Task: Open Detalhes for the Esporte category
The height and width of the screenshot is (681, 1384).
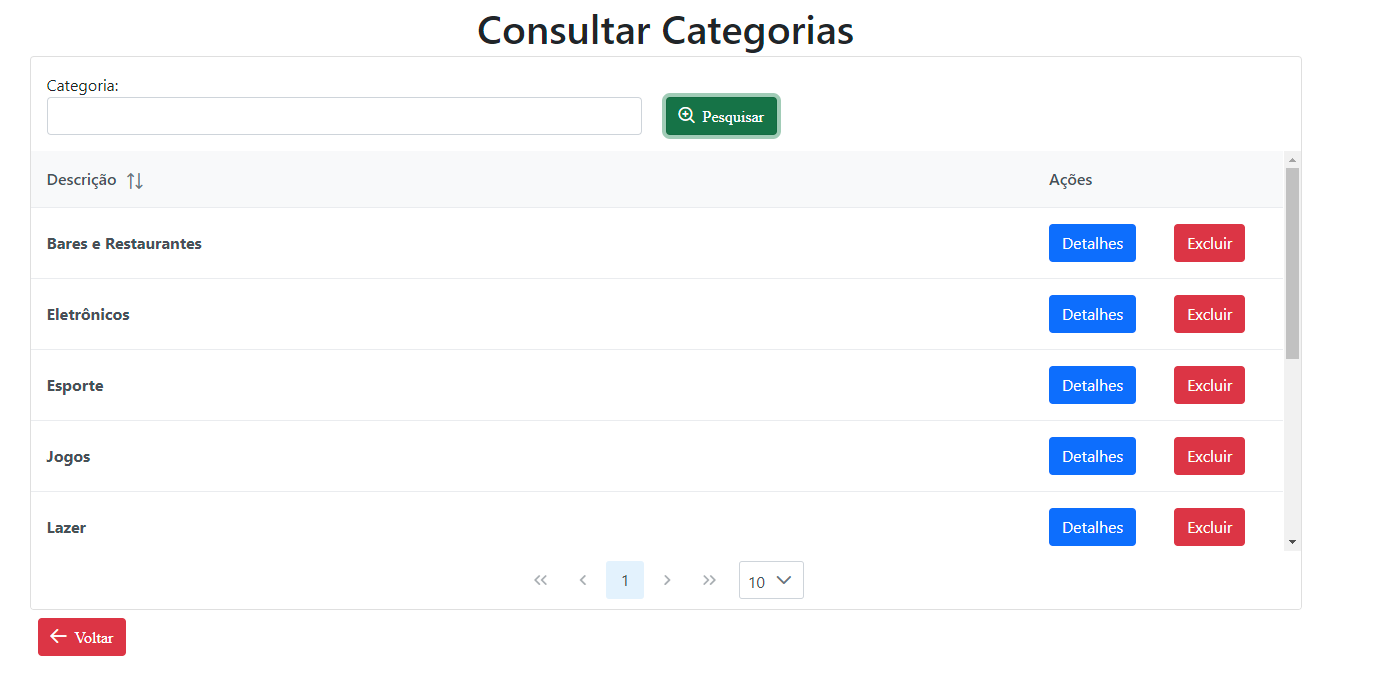Action: [x=1092, y=385]
